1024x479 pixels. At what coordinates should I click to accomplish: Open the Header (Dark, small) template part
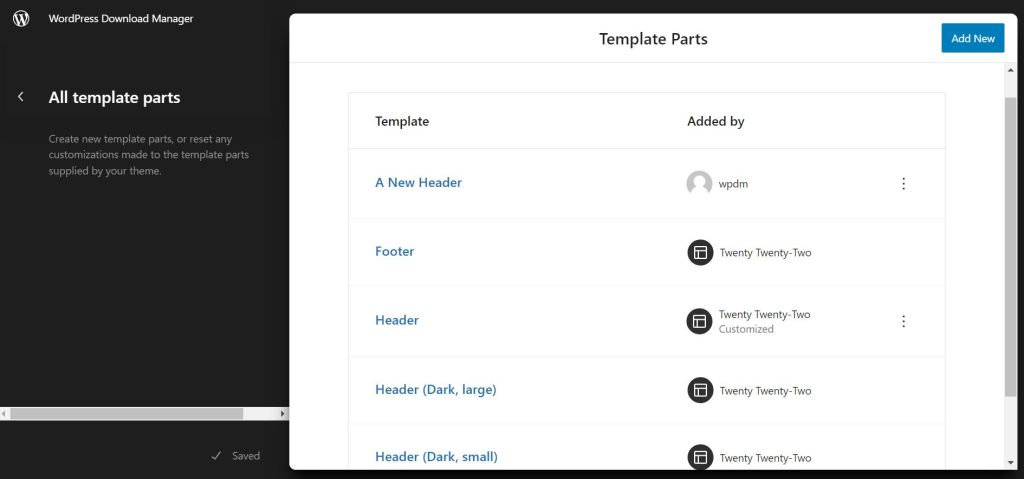[x=436, y=457]
